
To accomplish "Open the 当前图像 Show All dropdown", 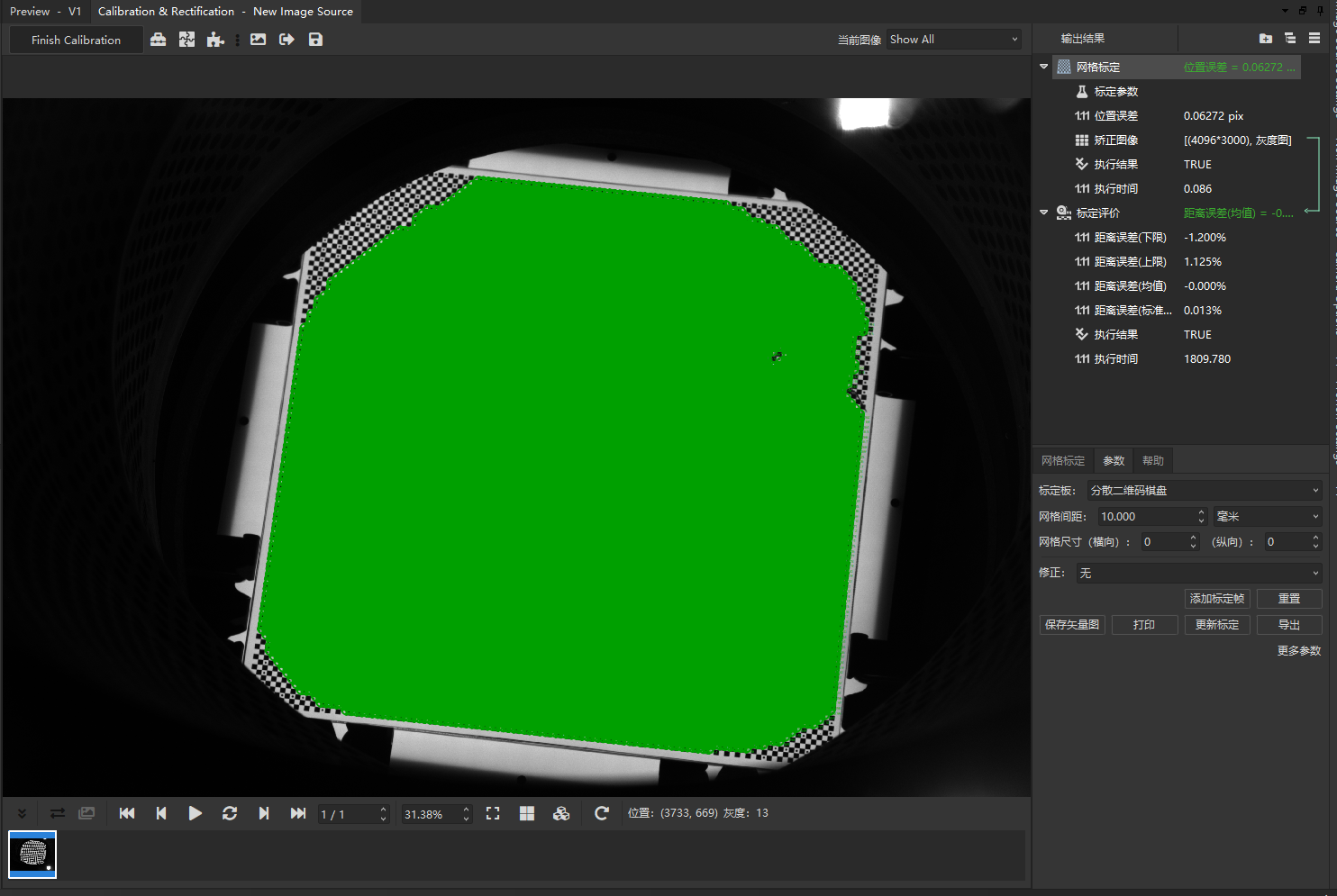I will coord(954,40).
